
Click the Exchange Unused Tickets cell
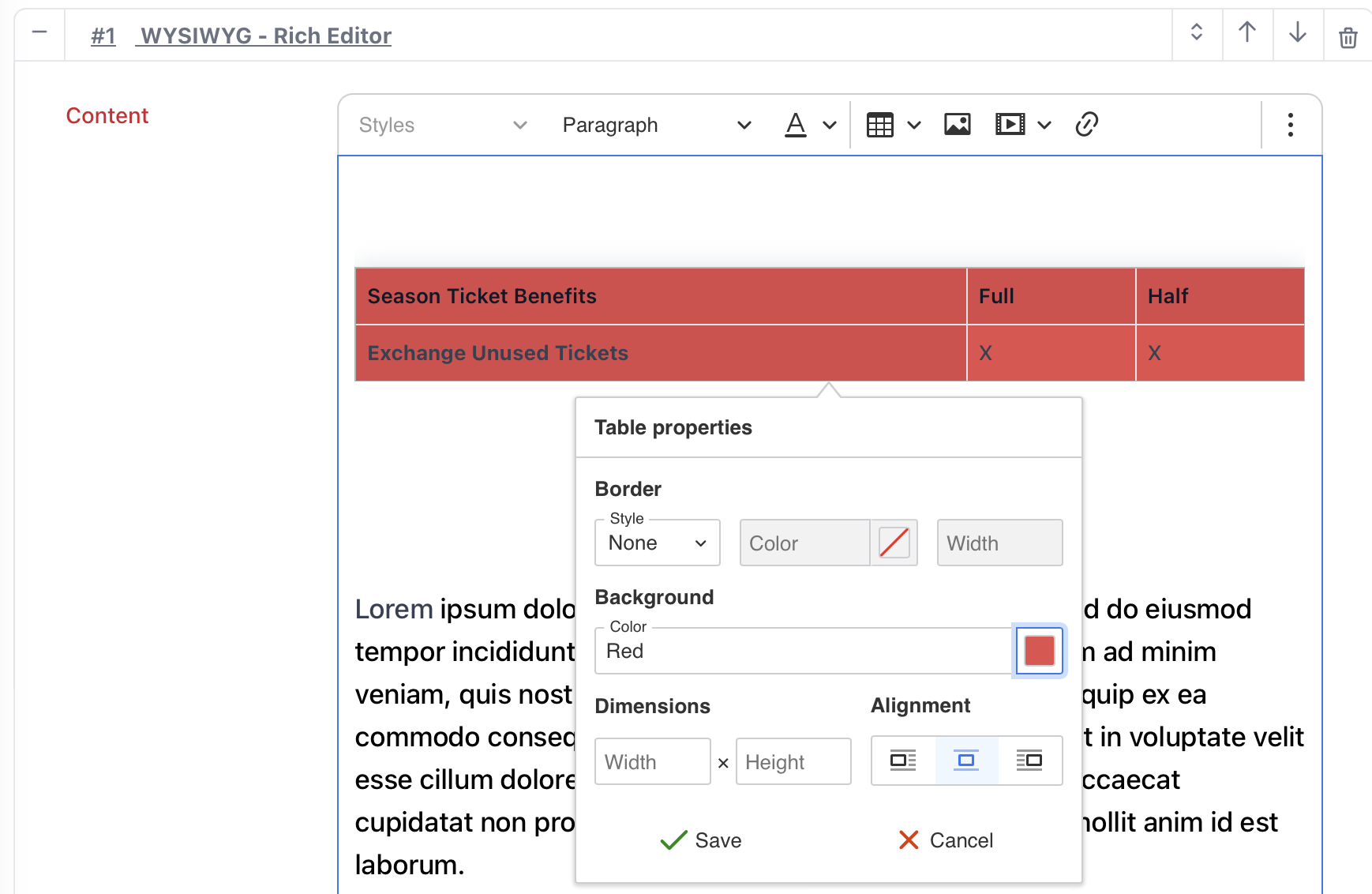[x=661, y=353]
